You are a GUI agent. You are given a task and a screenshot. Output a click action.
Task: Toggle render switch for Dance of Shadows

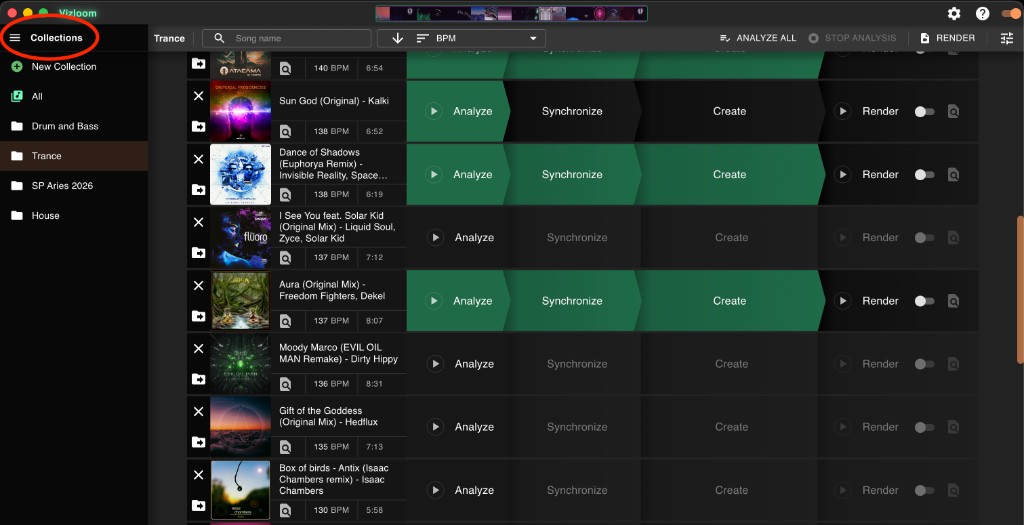click(924, 175)
